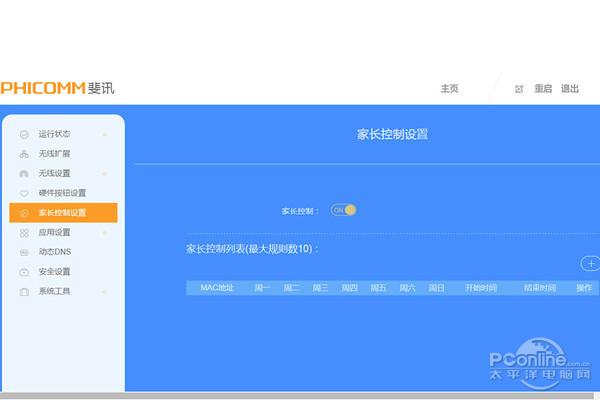Click the running status checkmark icon

coord(24,134)
